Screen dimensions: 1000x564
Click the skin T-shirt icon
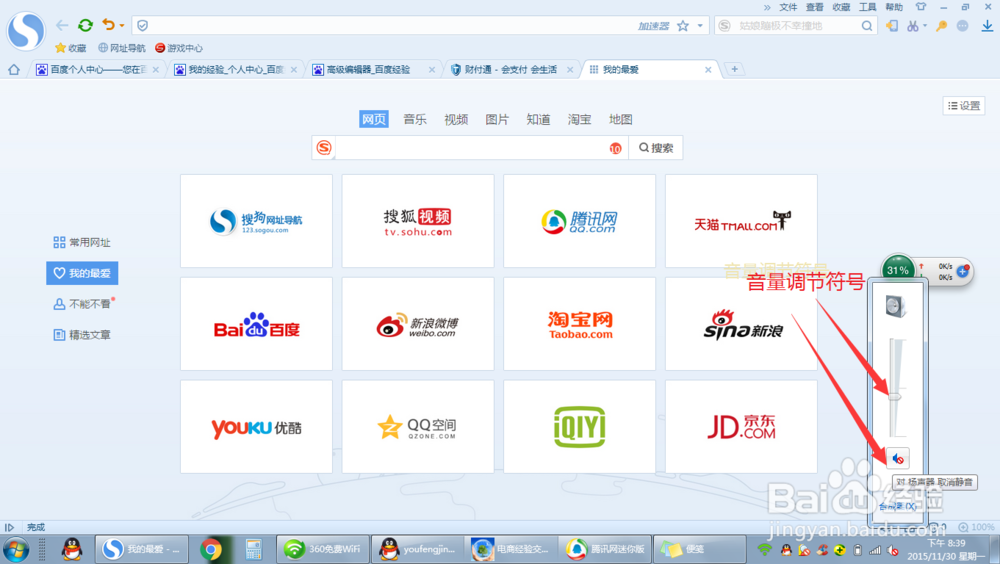[920, 7]
